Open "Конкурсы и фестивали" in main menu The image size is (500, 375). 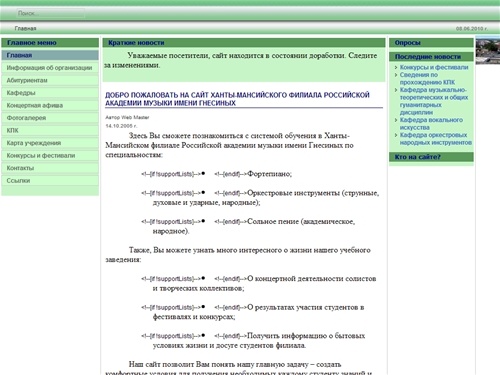50,156
